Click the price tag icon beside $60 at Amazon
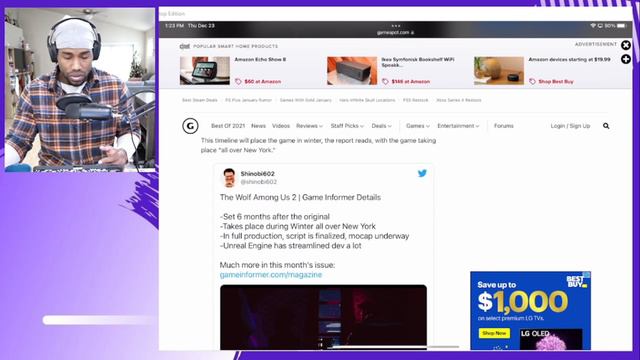This screenshot has width=640, height=360. point(238,82)
